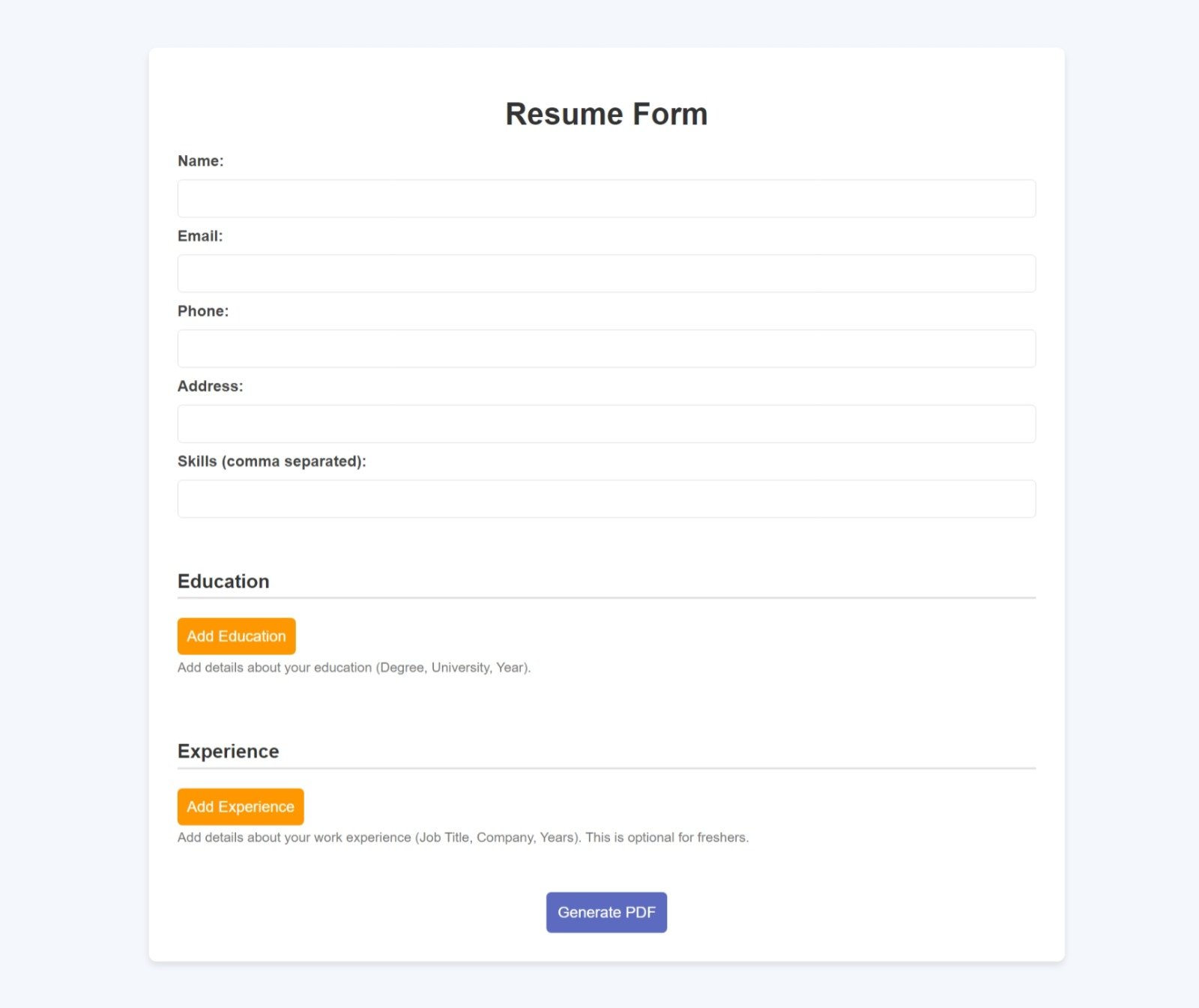Viewport: 1199px width, 1008px height.
Task: Click the divider line under Experience
Action: pos(606,768)
